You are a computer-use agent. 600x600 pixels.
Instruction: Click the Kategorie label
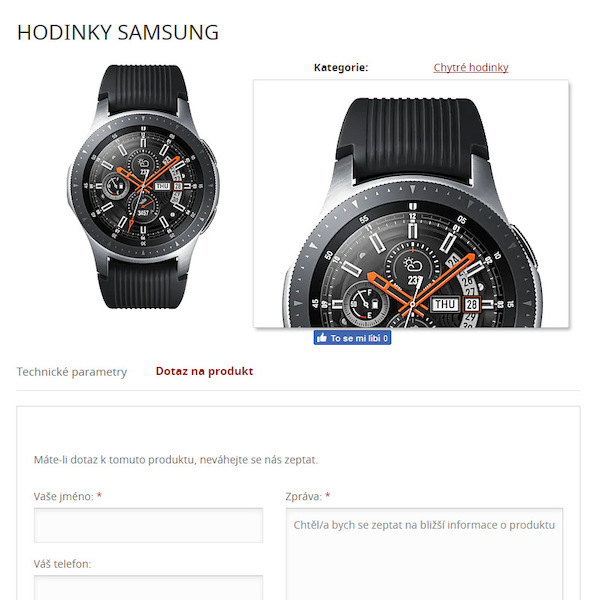pyautogui.click(x=341, y=68)
